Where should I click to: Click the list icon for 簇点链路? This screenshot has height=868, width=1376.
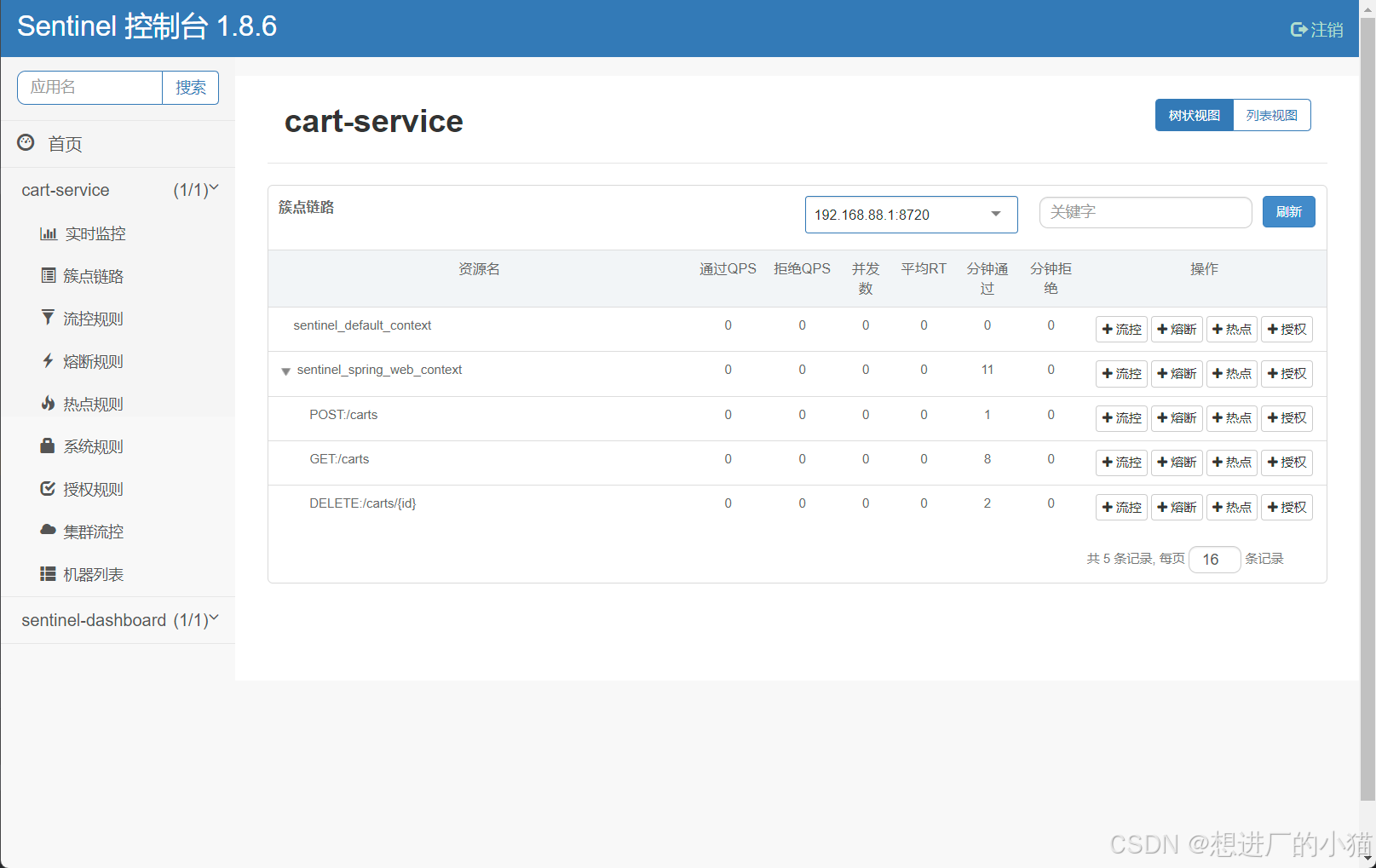coord(49,275)
